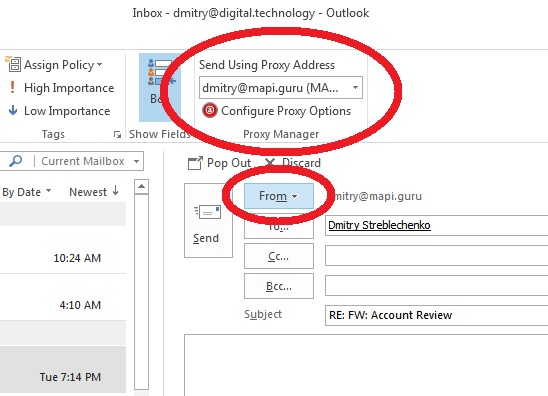Select the Tue 7:14 PM message
The image size is (548, 396).
click(63, 370)
